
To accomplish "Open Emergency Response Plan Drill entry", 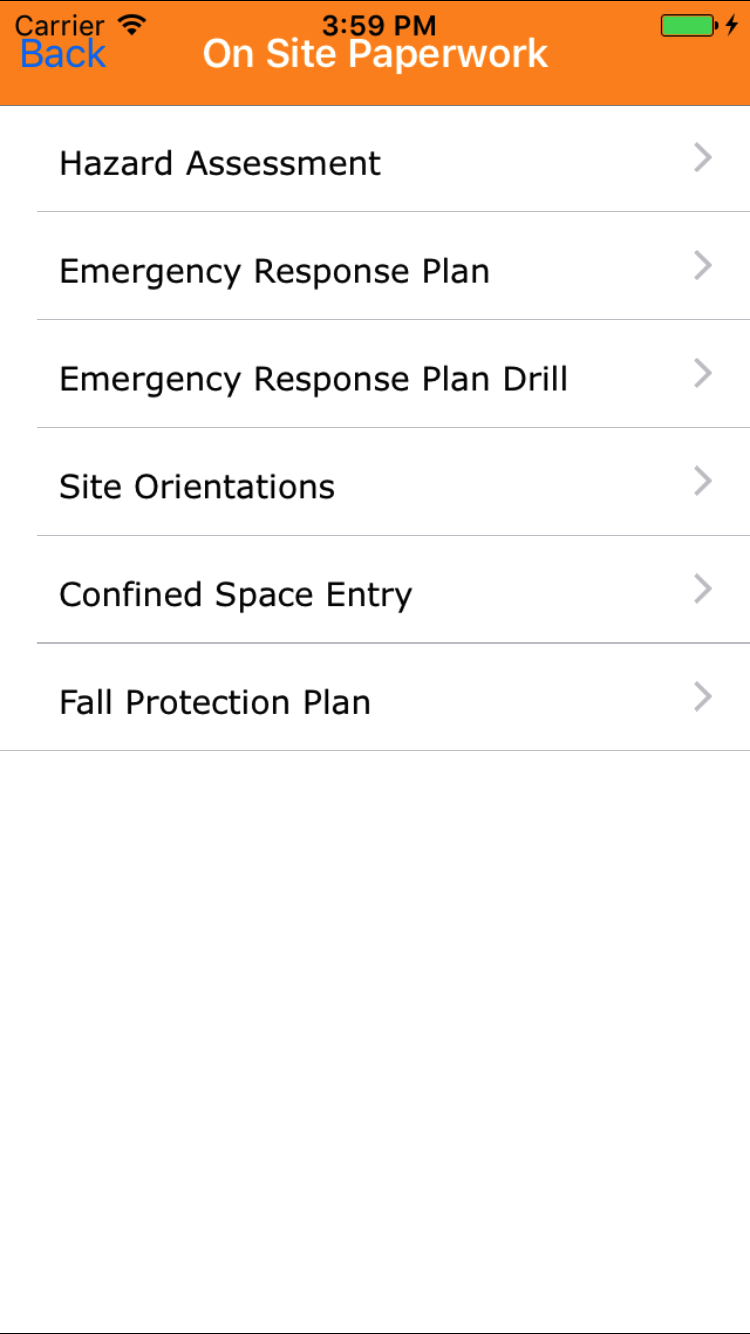I will pyautogui.click(x=313, y=379).
